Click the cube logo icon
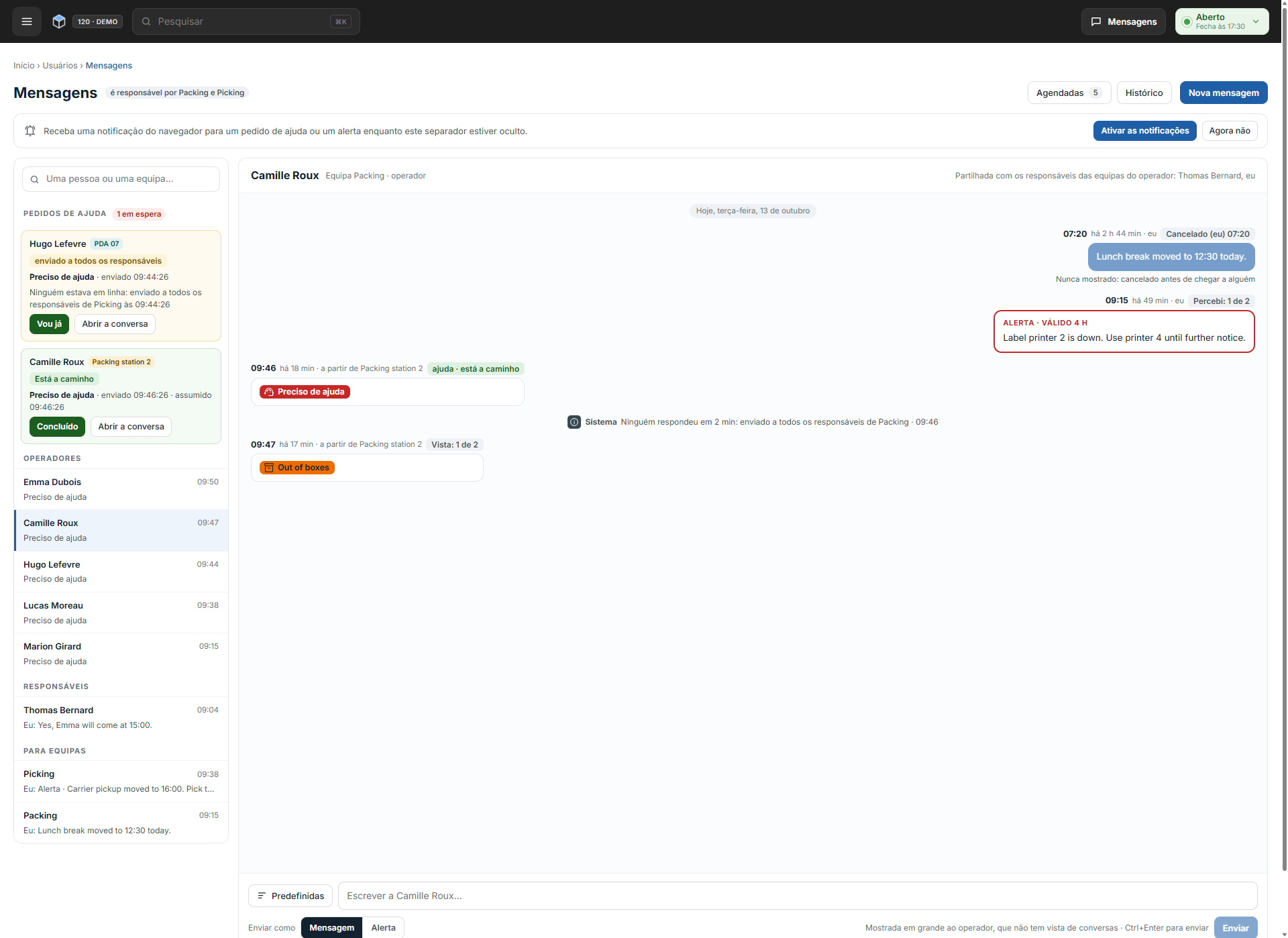Viewport: 1288px width, 938px height. pos(59,21)
